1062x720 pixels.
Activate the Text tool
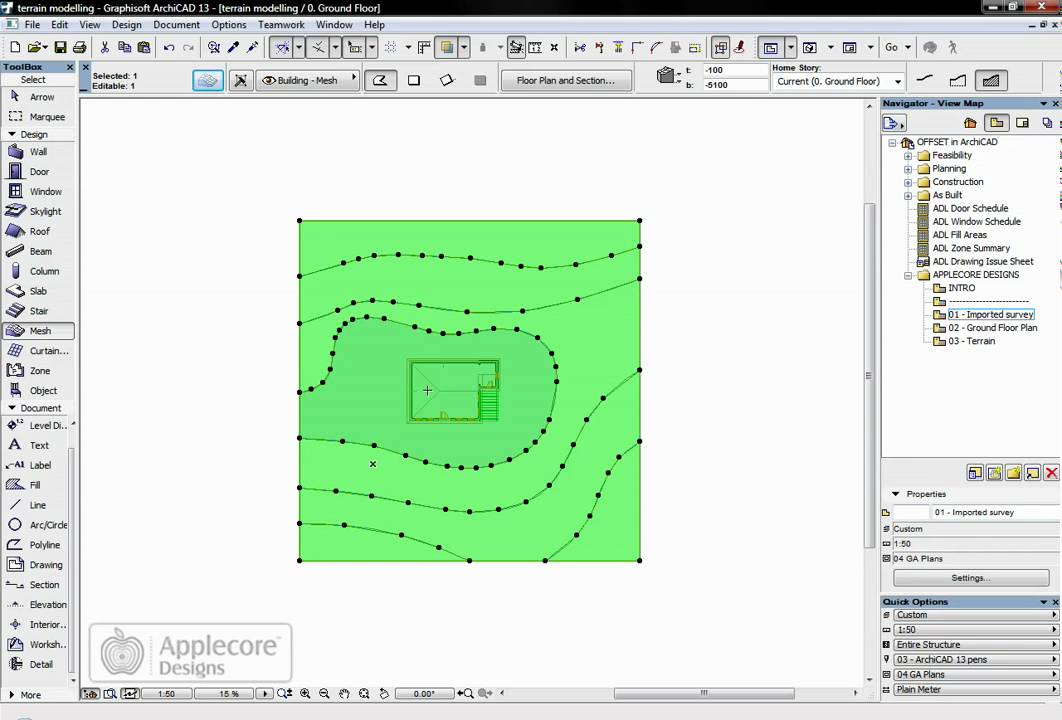pos(37,445)
